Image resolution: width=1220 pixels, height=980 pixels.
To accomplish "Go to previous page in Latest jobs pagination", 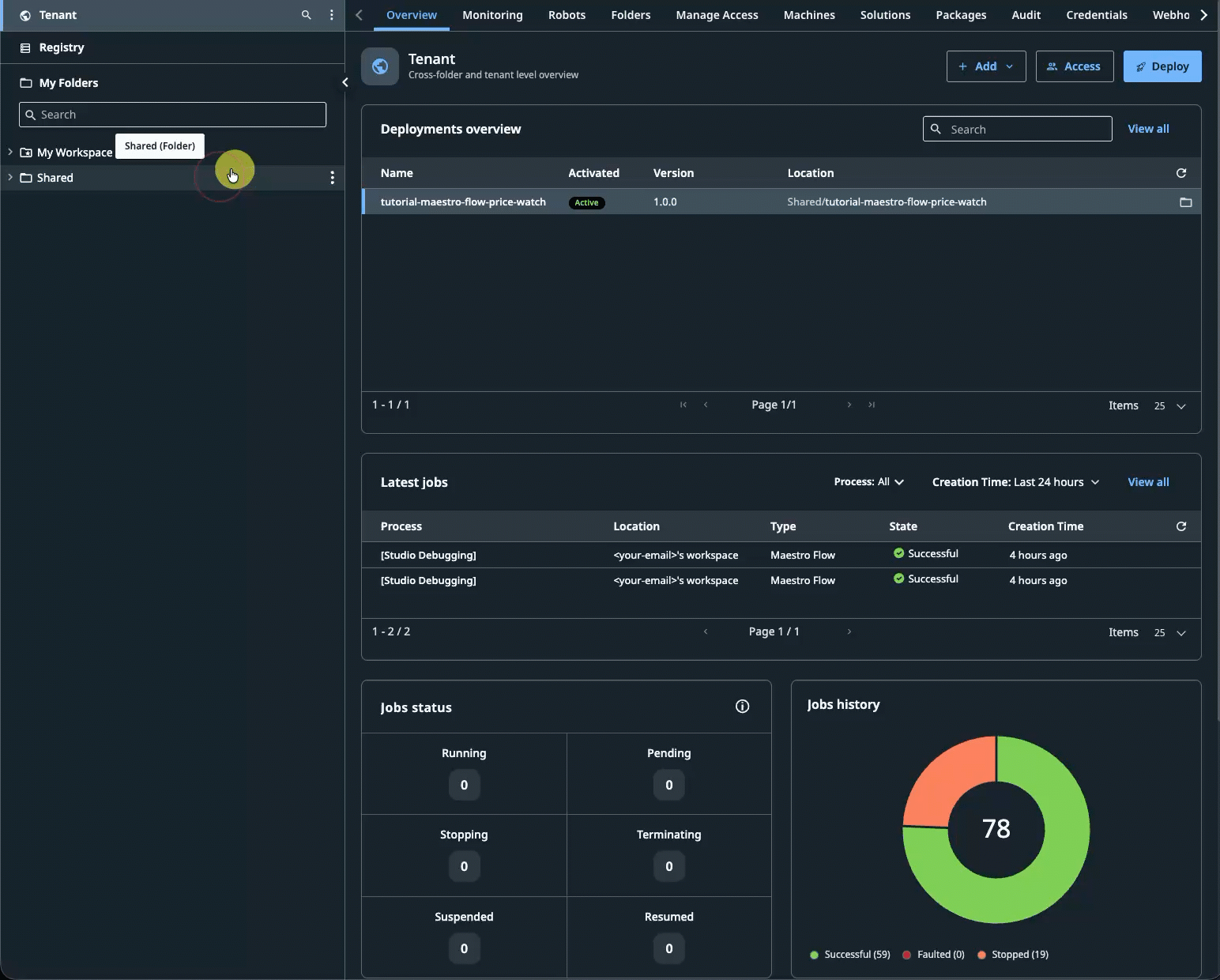I will pos(706,631).
